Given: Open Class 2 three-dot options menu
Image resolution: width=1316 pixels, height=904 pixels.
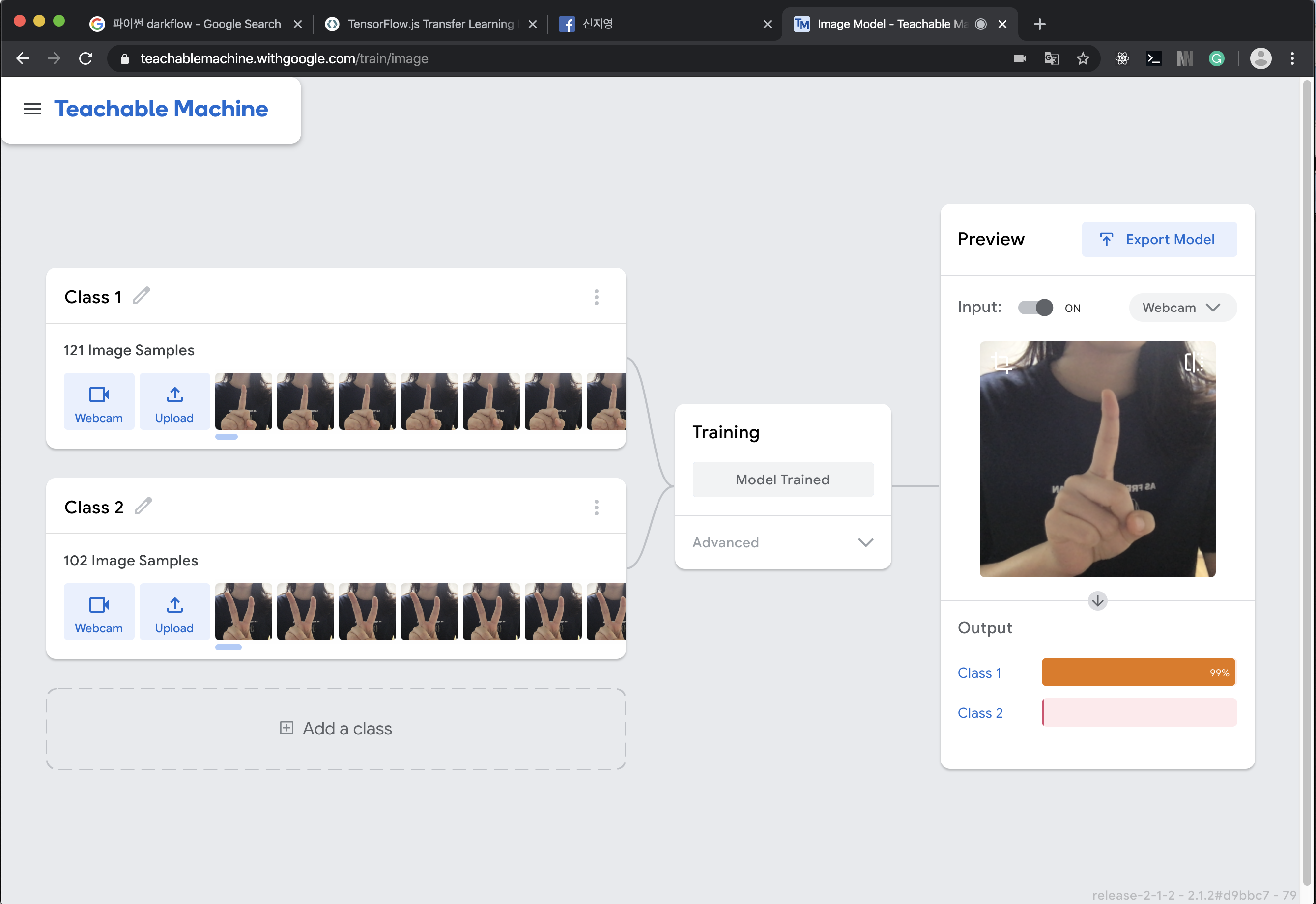Looking at the screenshot, I should 596,507.
